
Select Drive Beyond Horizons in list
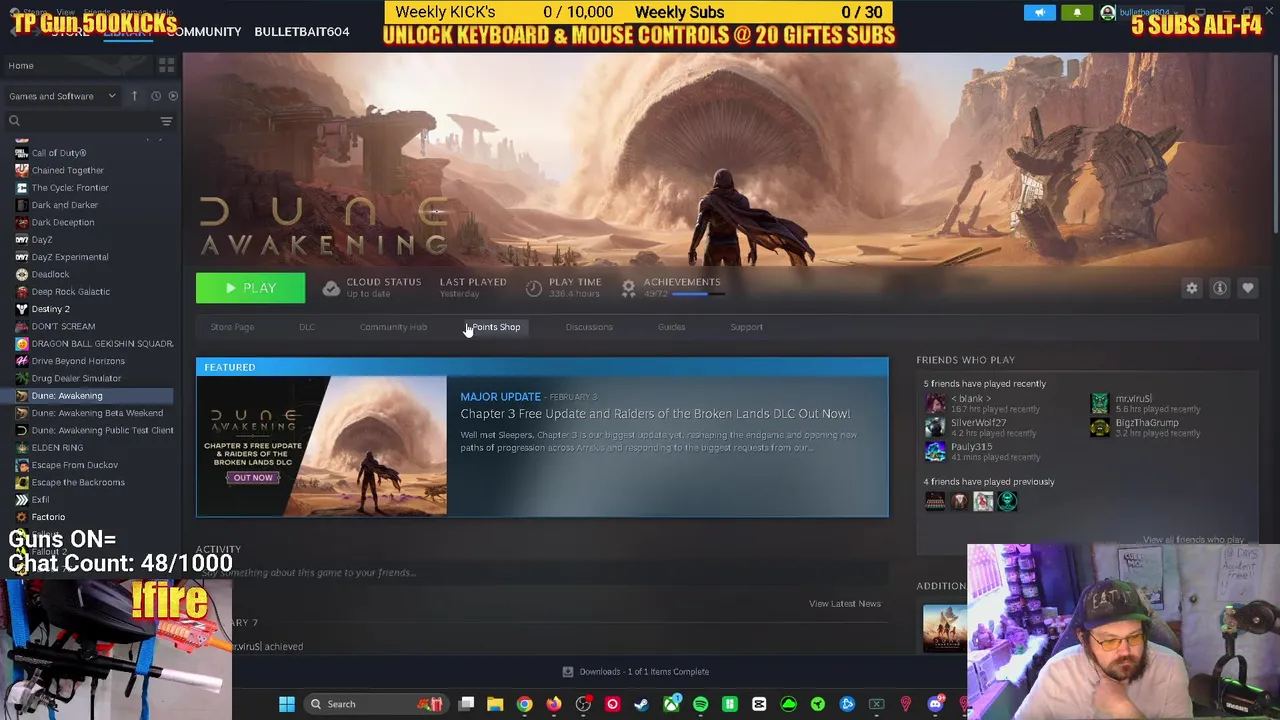[78, 361]
